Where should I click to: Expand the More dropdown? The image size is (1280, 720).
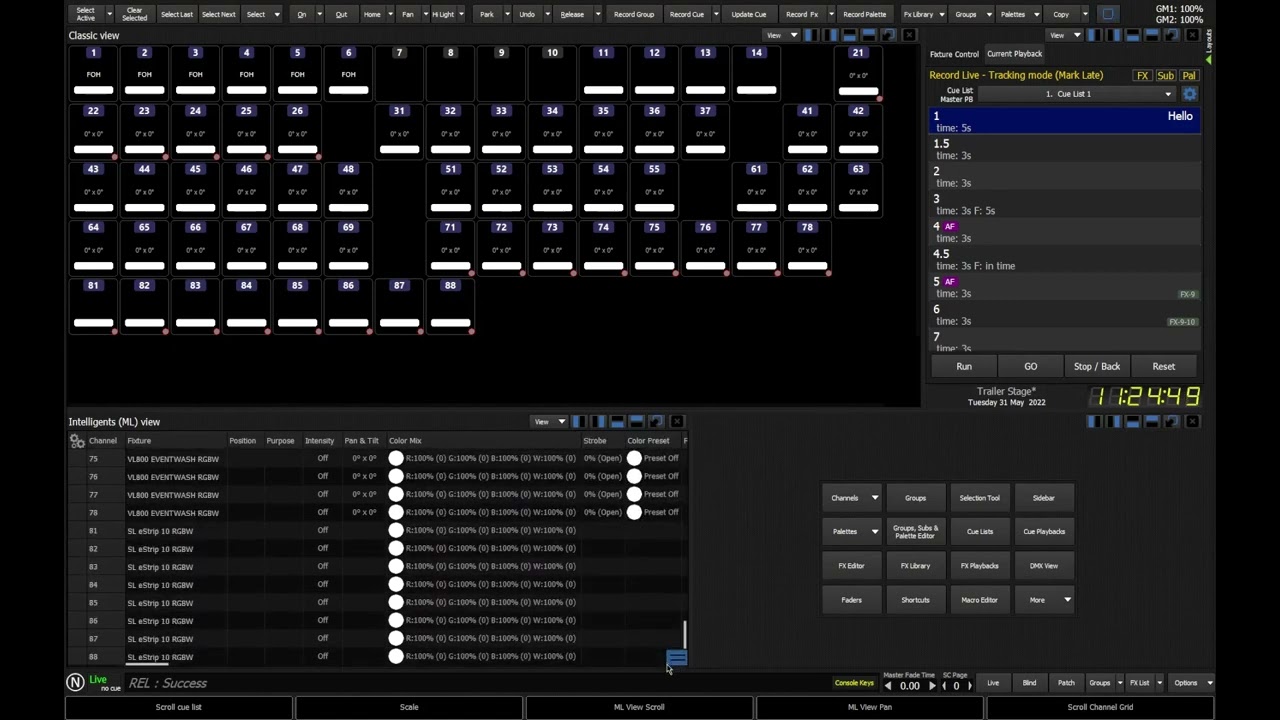pyautogui.click(x=1067, y=600)
